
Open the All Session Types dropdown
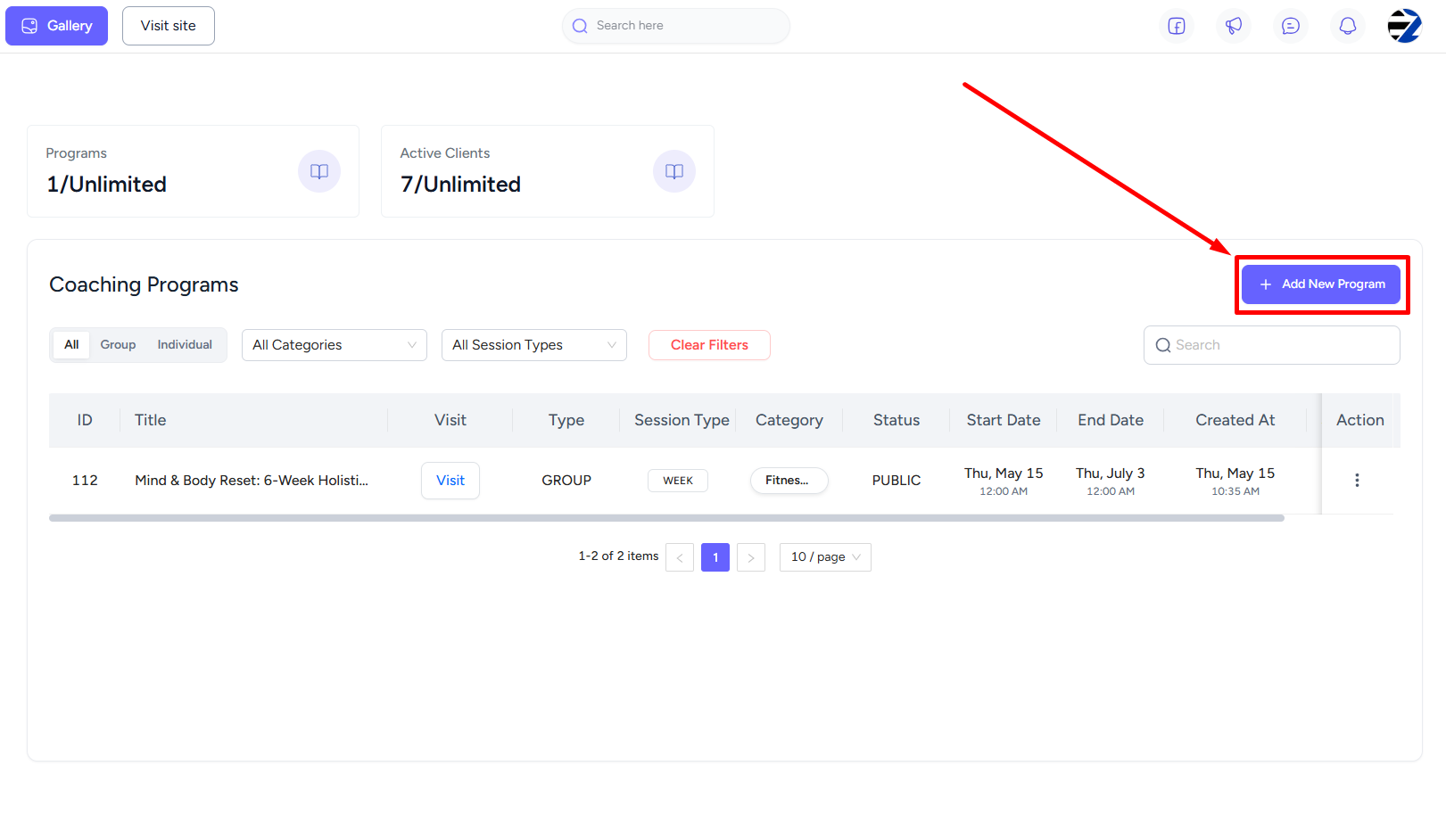point(534,345)
